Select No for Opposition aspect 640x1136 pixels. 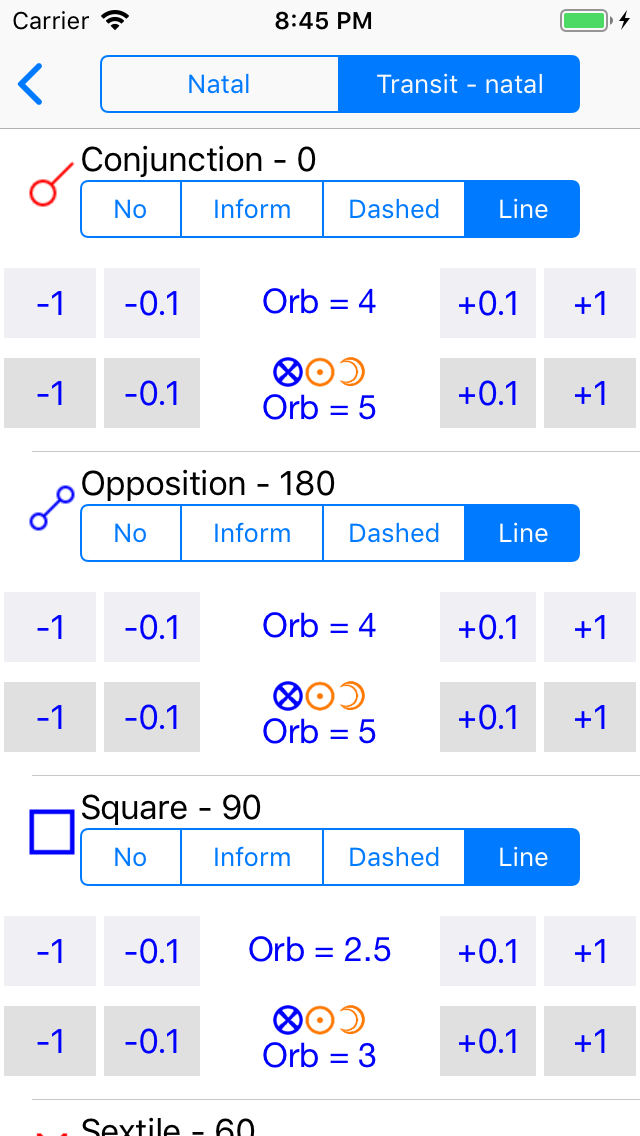(x=130, y=533)
